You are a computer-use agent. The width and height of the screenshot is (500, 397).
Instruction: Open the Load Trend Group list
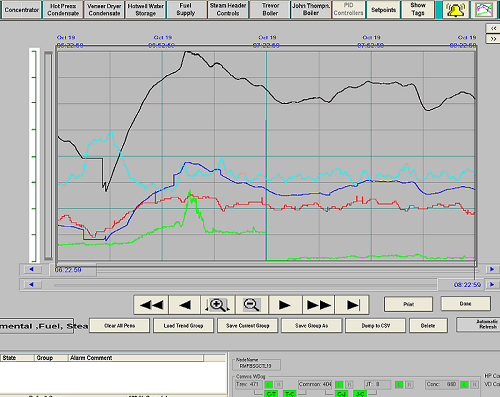(183, 326)
